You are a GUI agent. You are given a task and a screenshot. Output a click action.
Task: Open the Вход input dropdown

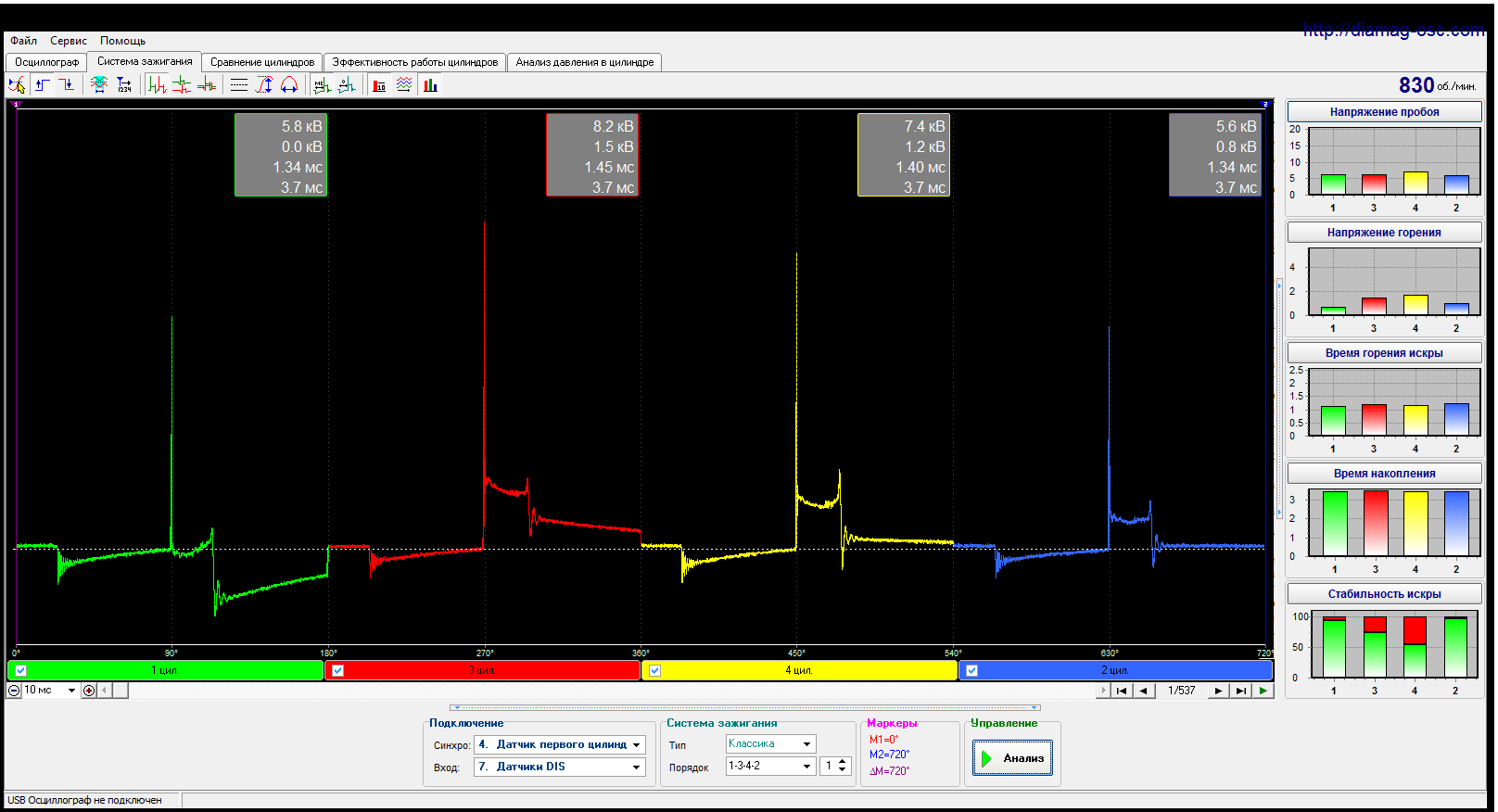[x=637, y=767]
